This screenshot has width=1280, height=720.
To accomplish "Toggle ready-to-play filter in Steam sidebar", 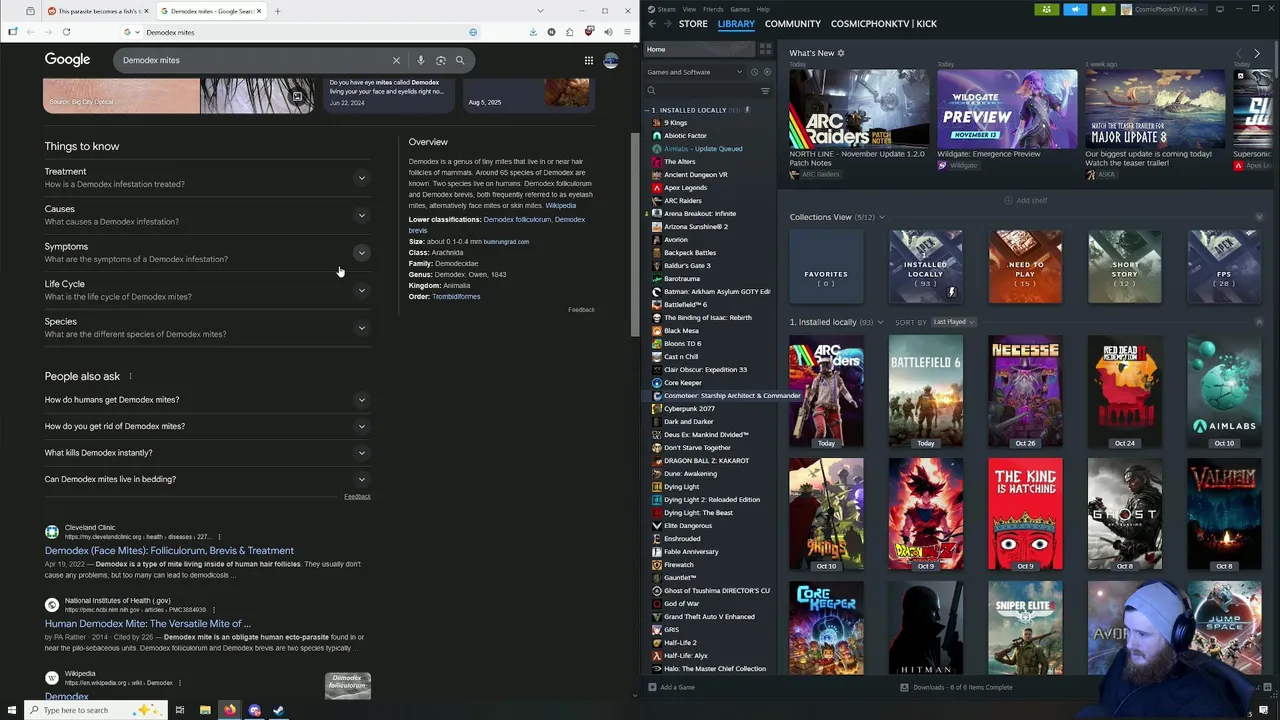I will (767, 72).
